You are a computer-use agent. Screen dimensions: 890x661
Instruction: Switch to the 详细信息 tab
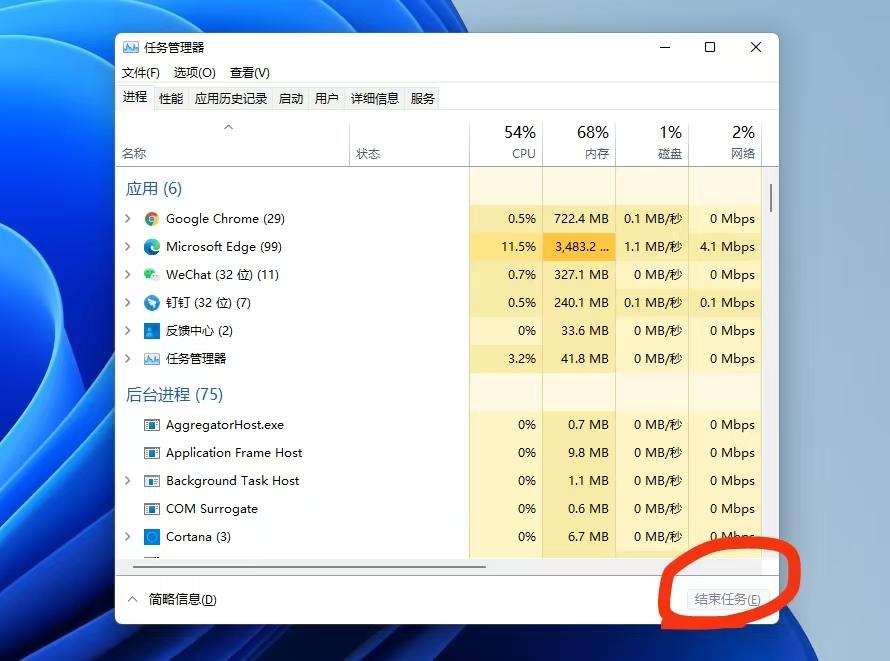(375, 99)
